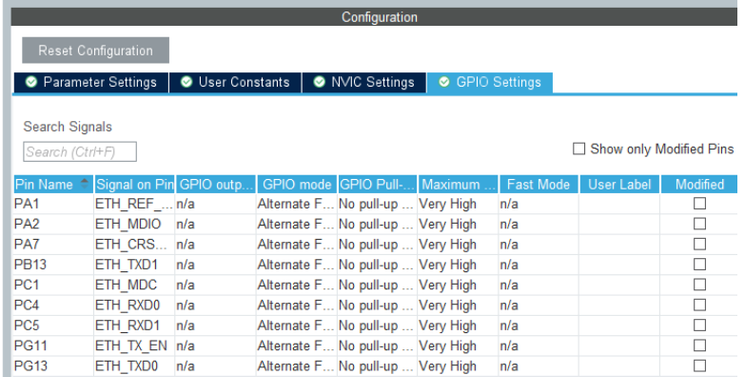
Task: Sort by the Pin Name column header
Action: (53, 184)
